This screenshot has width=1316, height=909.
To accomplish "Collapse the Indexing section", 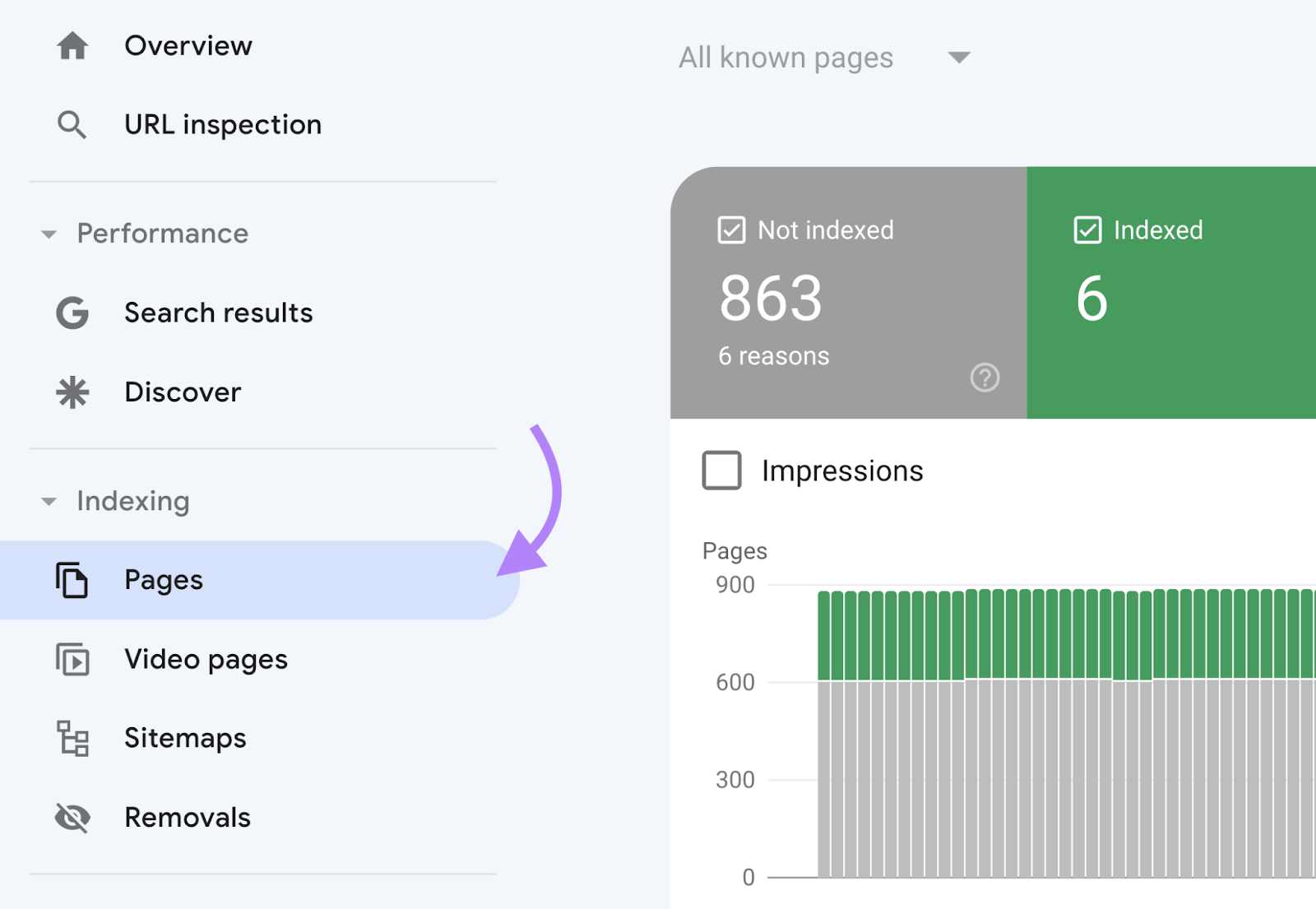I will (49, 502).
